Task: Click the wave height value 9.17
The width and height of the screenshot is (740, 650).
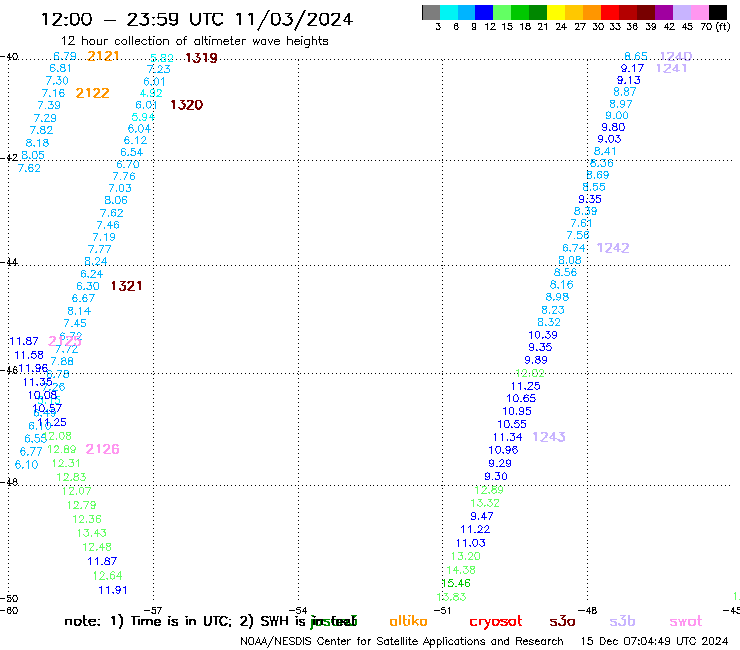Action: click(x=632, y=68)
